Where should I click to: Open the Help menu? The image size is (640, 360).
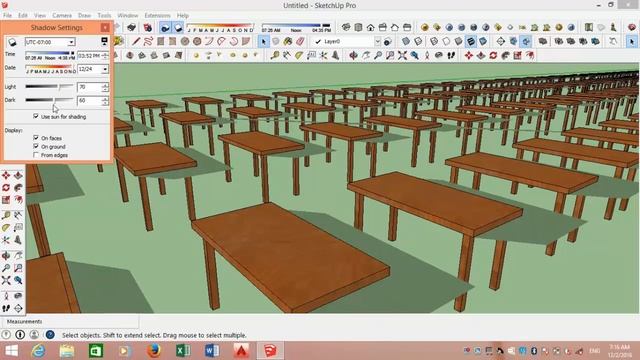click(x=183, y=15)
